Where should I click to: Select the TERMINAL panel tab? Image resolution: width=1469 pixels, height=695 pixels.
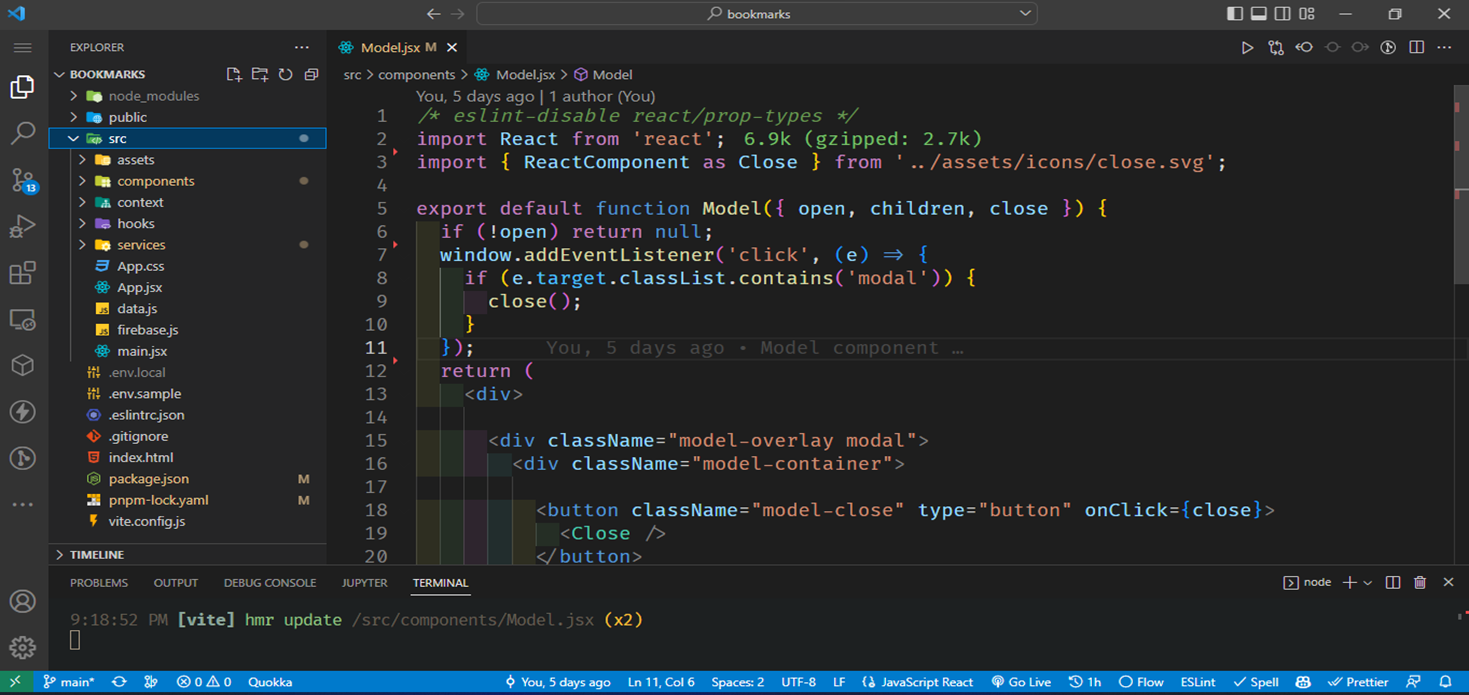[440, 583]
